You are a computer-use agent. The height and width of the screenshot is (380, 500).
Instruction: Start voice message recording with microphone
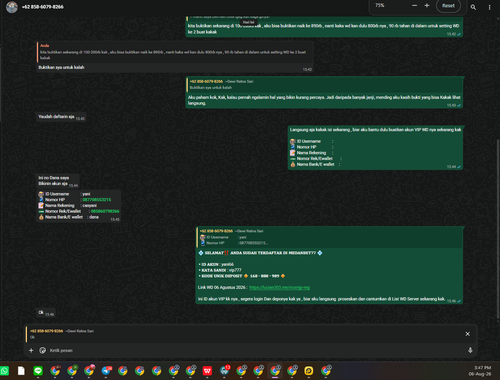point(470,350)
